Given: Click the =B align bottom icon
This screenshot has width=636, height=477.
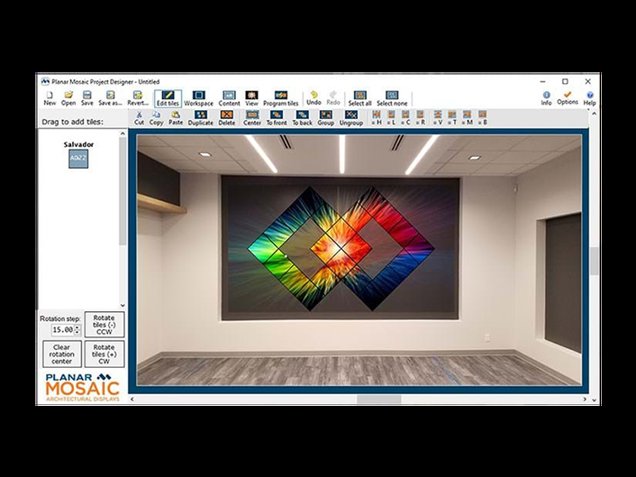Looking at the screenshot, I should pos(482,118).
